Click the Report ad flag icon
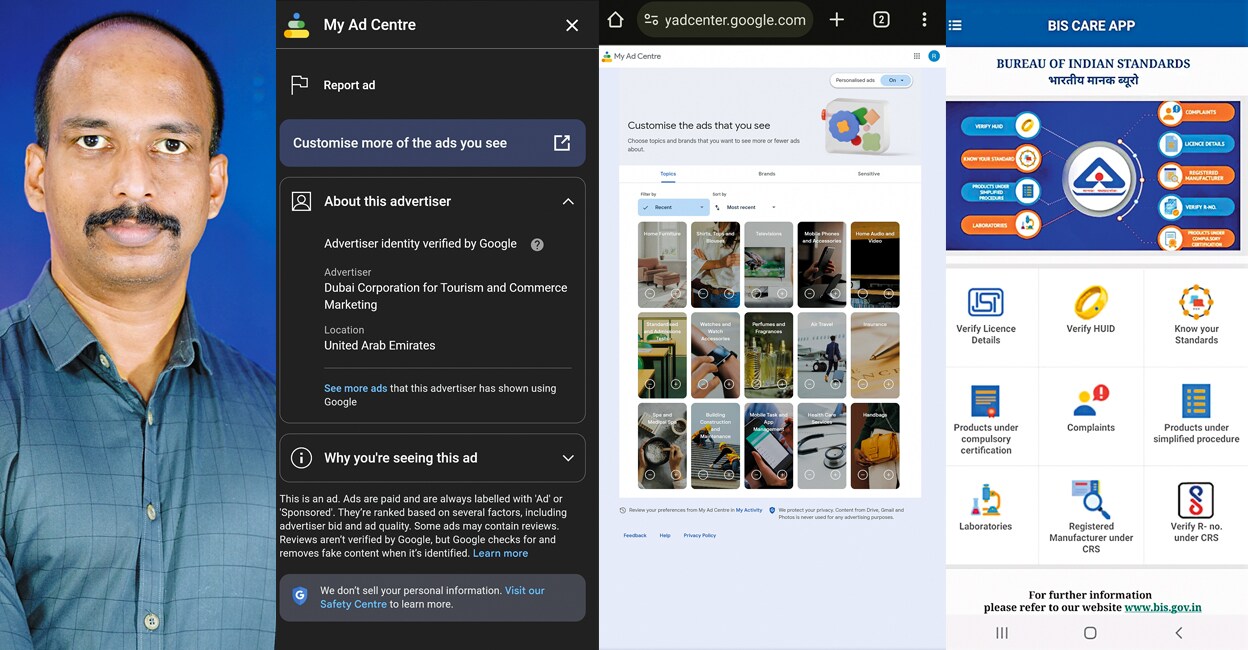Screen dimensions: 1248x650 [x=299, y=85]
